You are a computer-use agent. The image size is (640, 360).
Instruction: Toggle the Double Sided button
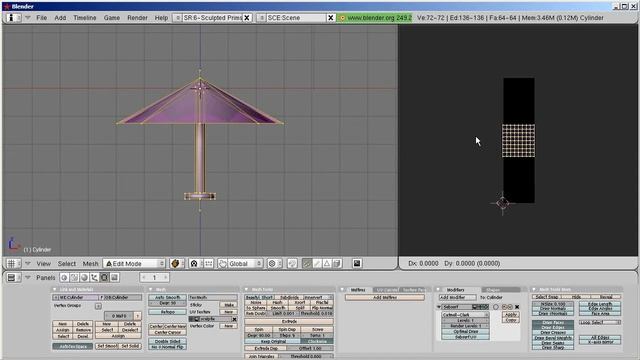pos(167,341)
